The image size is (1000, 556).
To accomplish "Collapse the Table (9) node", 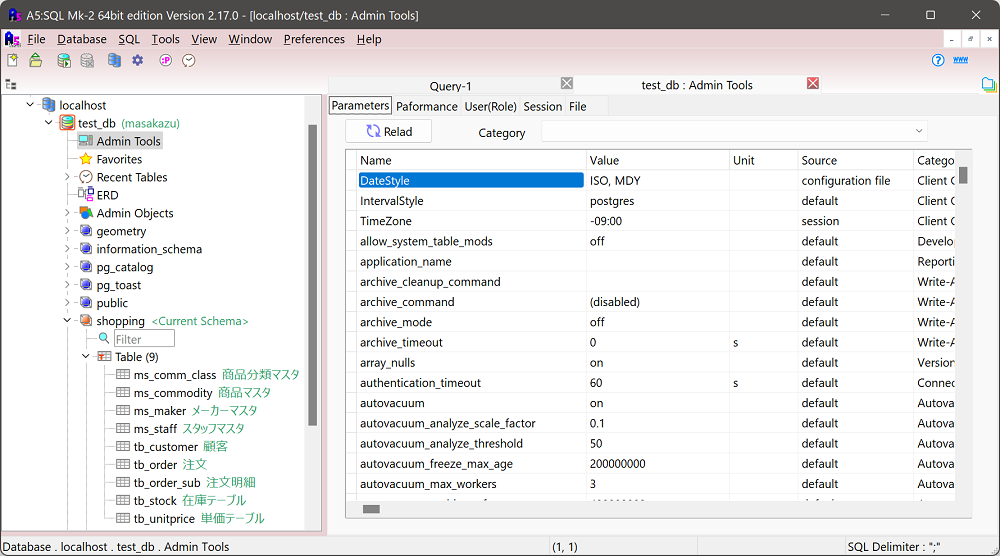I will 85,356.
